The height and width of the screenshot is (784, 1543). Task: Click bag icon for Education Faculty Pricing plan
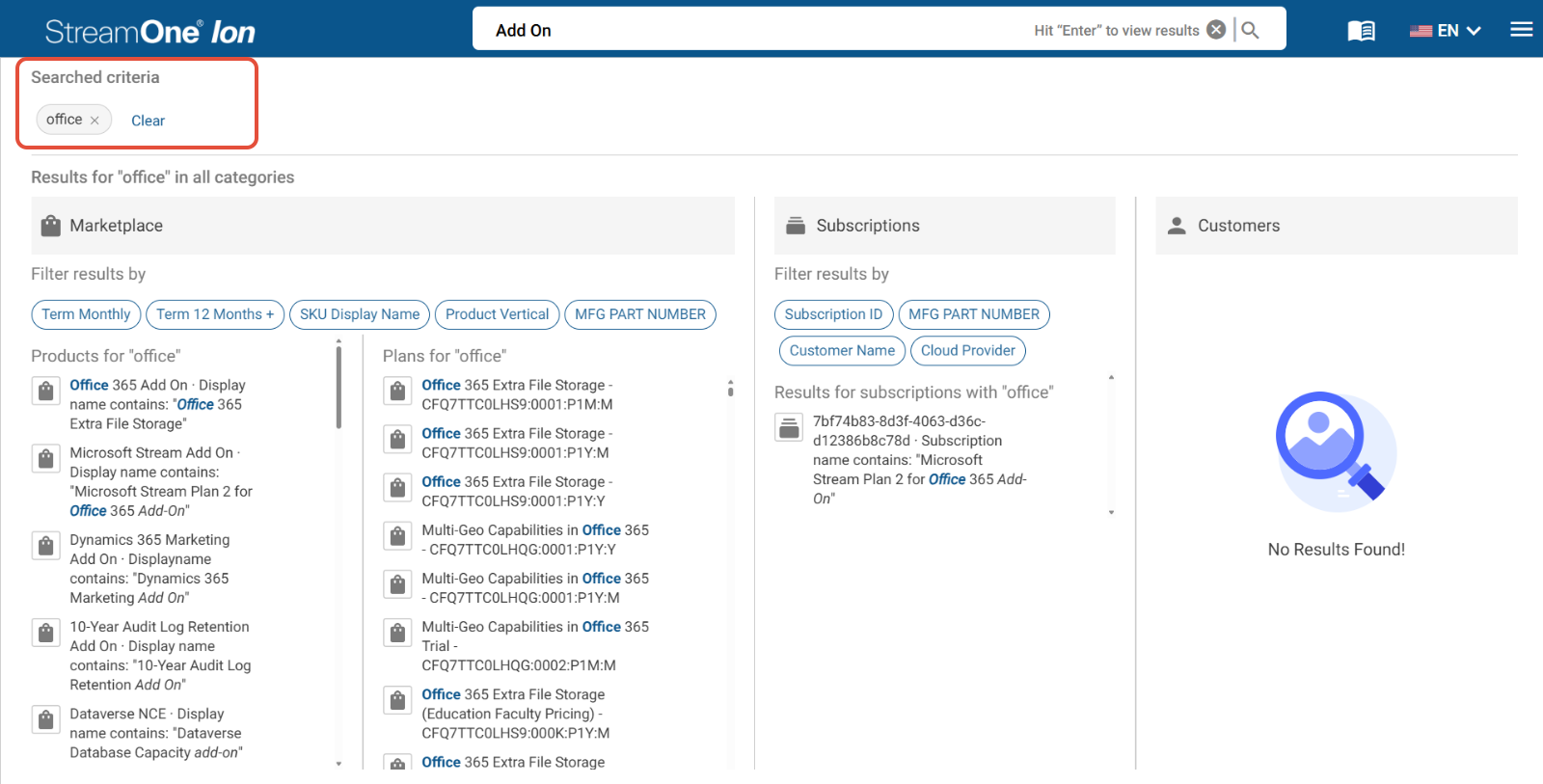(x=397, y=700)
